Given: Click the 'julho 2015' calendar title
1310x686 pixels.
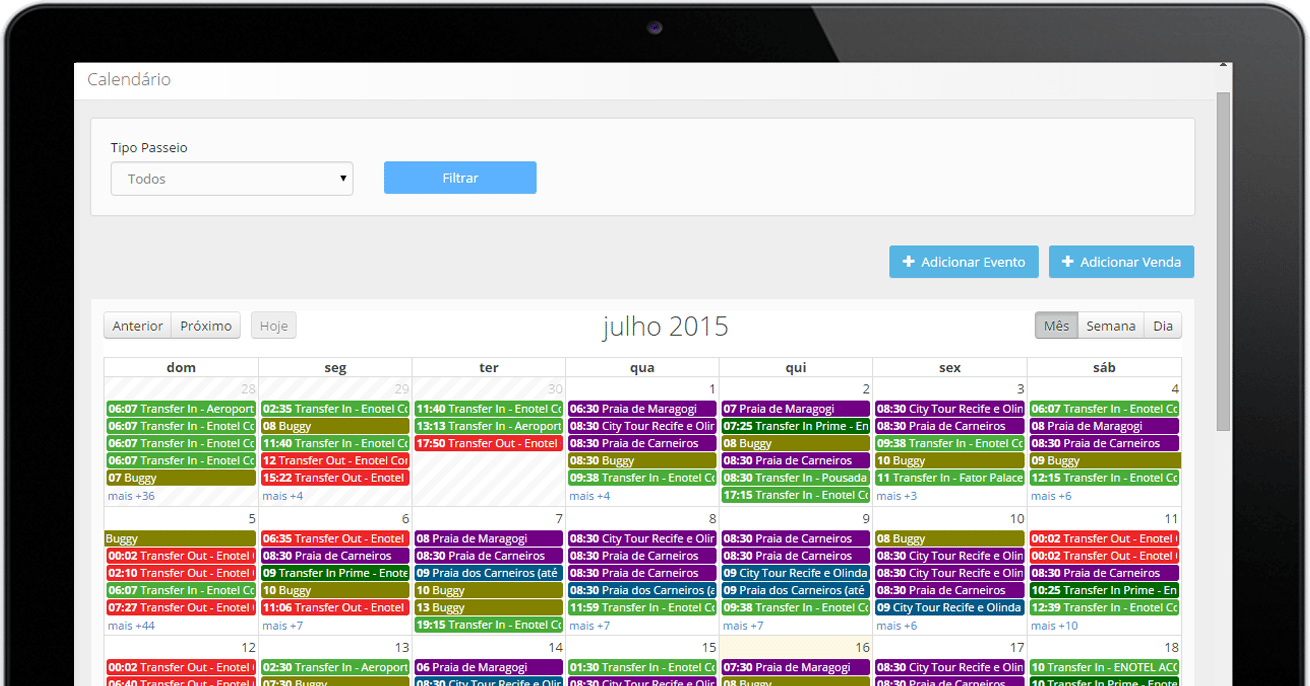Looking at the screenshot, I should pos(665,326).
